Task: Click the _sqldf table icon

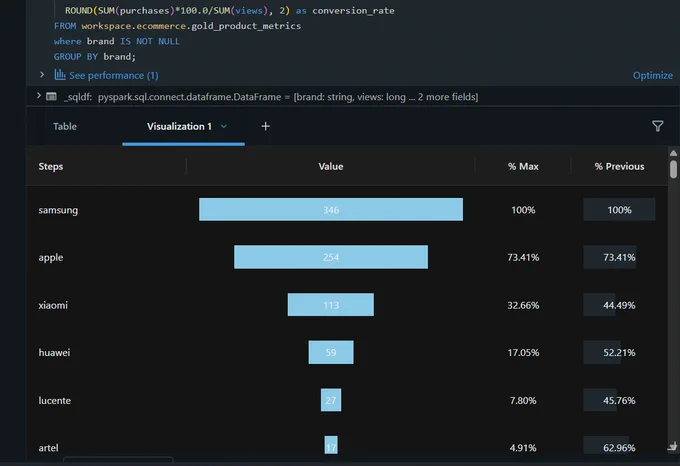Action: click(51, 96)
